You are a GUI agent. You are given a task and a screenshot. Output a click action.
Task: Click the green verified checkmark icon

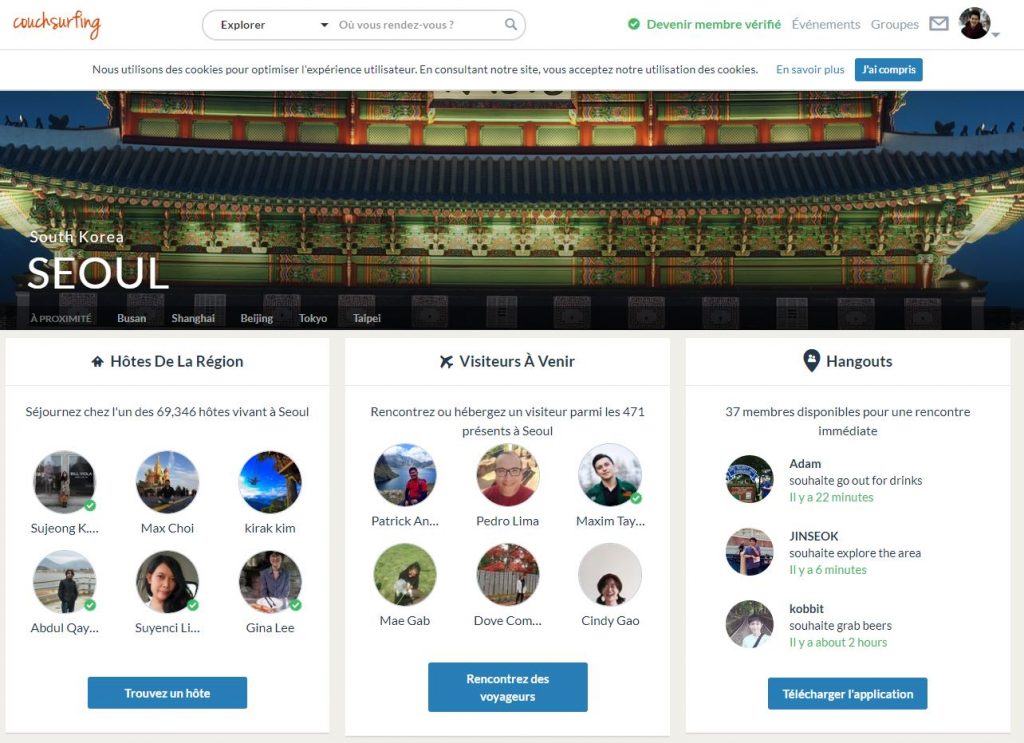click(634, 24)
